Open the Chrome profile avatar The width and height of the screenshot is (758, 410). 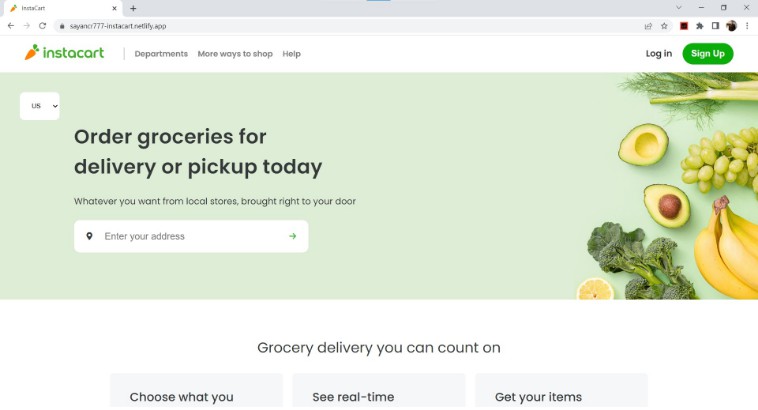tap(731, 25)
